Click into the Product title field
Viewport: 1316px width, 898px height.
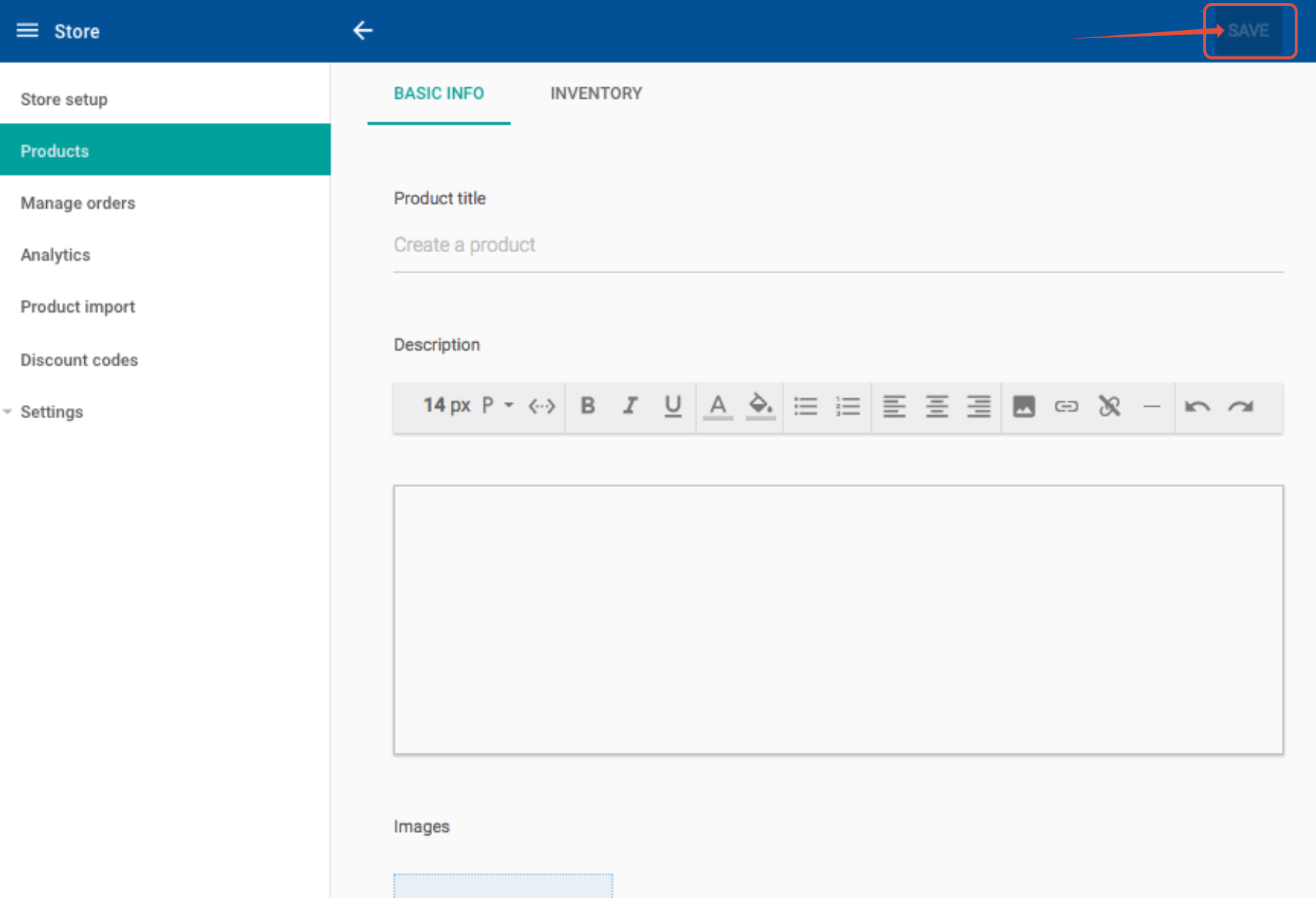point(839,245)
